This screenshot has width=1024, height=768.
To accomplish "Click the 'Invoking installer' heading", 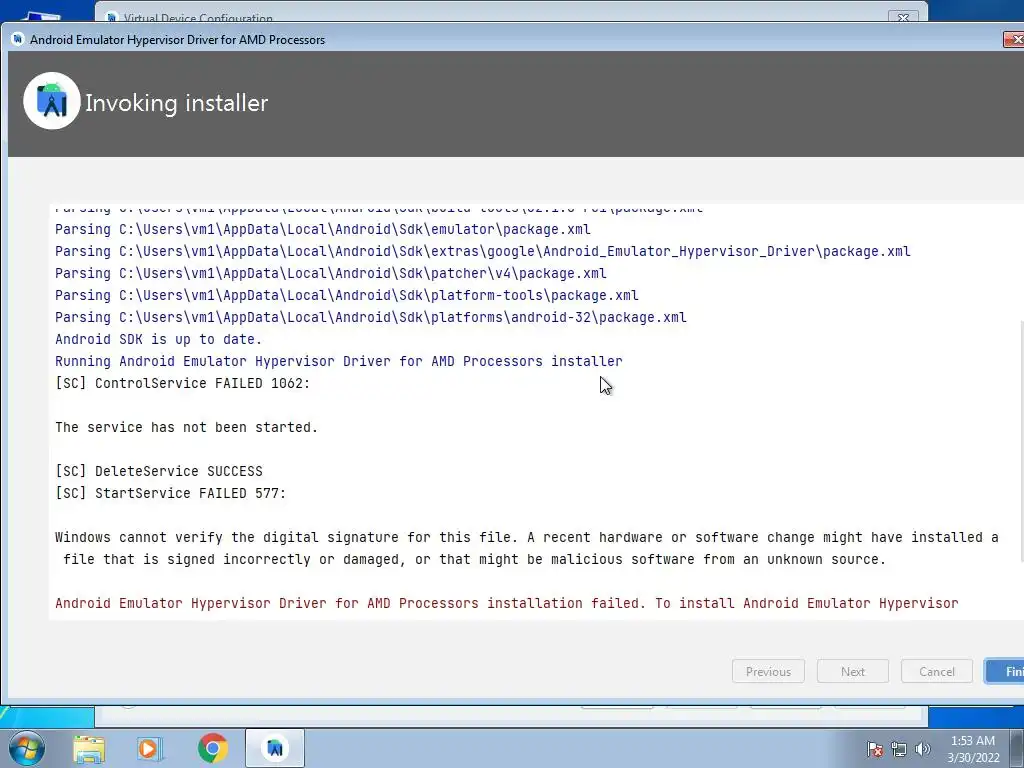I will pos(176,103).
